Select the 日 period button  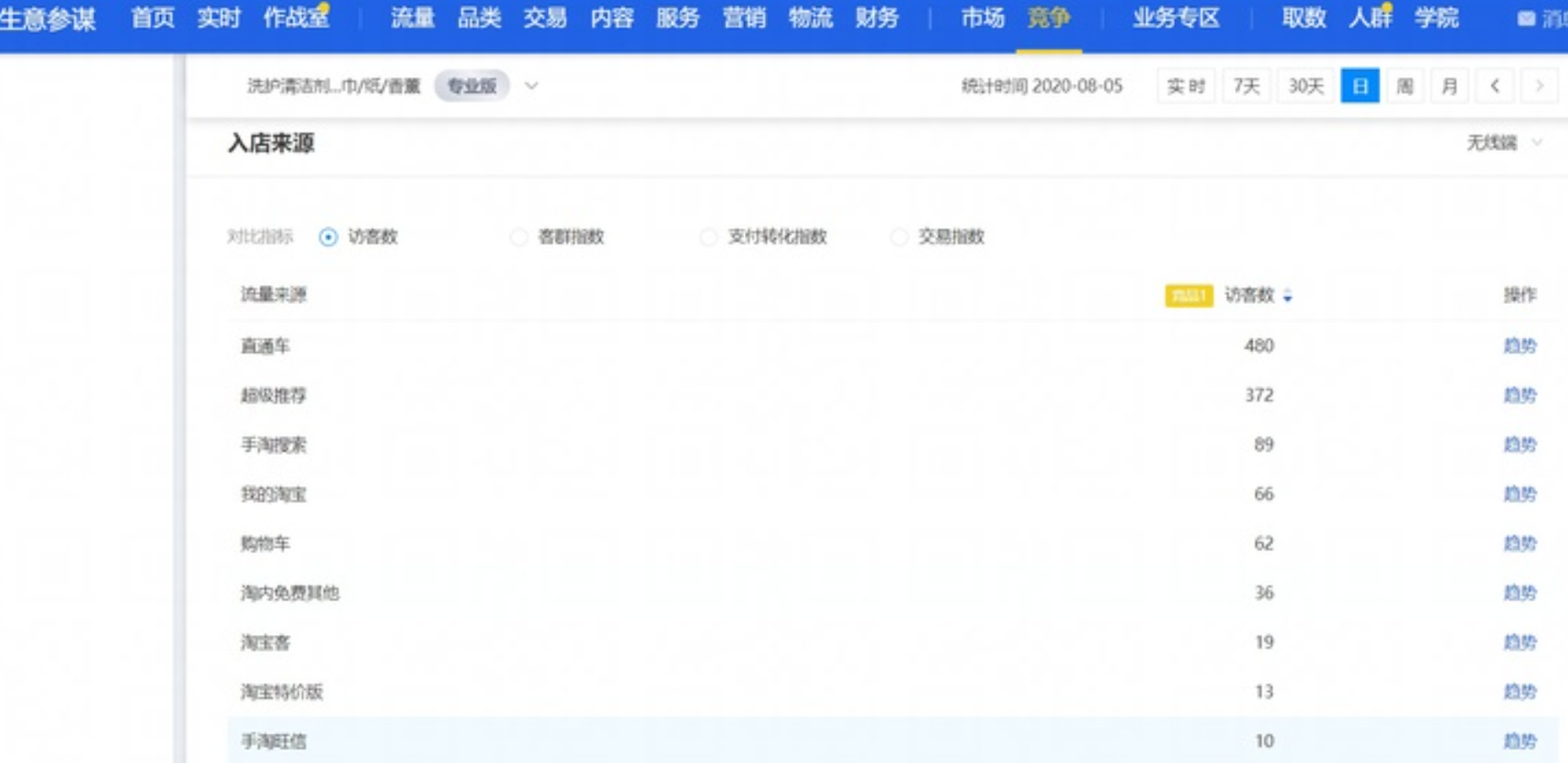1359,86
